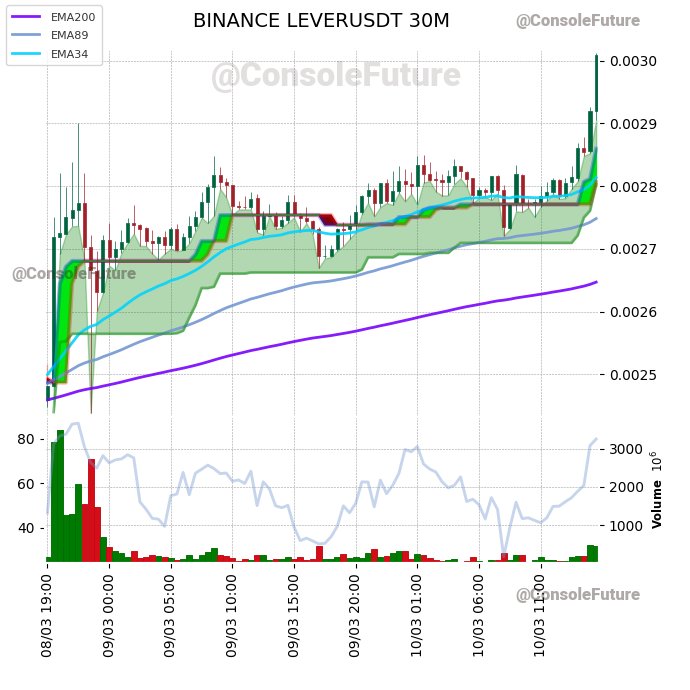Click the cyan EMA34 legend line swatch
690x690 pixels.
click(x=26, y=54)
